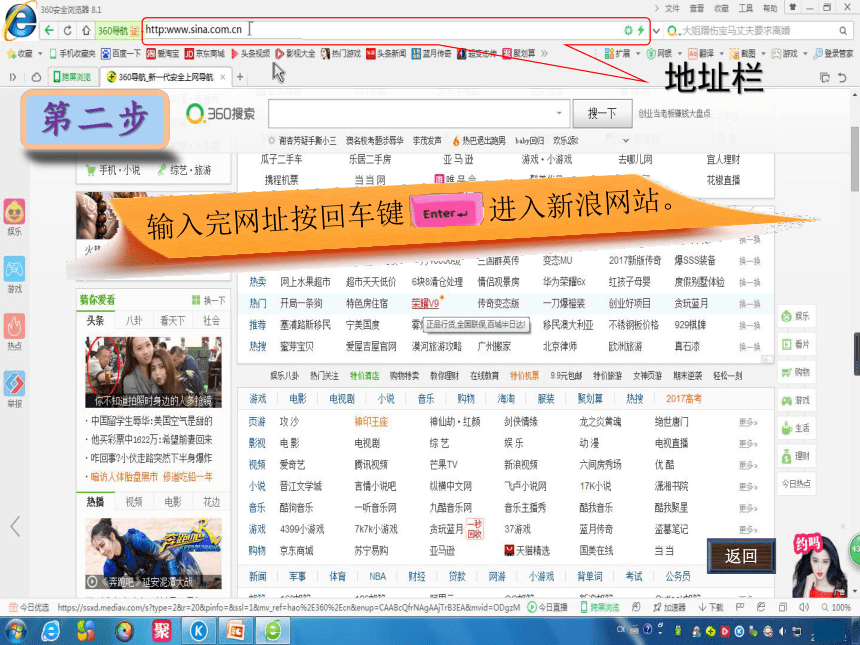860x645 pixels.
Task: Open 登录管家 in the toolbar
Action: (x=833, y=53)
